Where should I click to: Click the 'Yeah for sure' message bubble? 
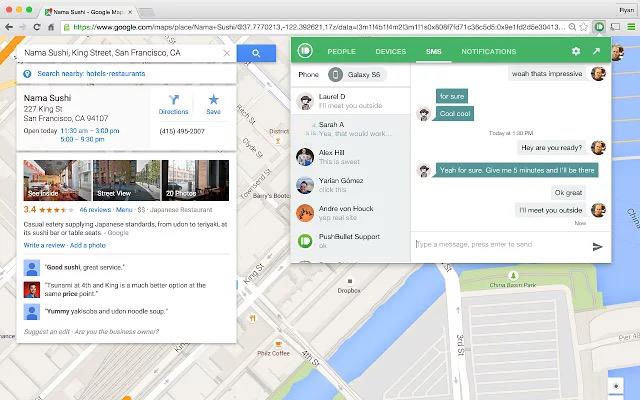pyautogui.click(x=517, y=170)
